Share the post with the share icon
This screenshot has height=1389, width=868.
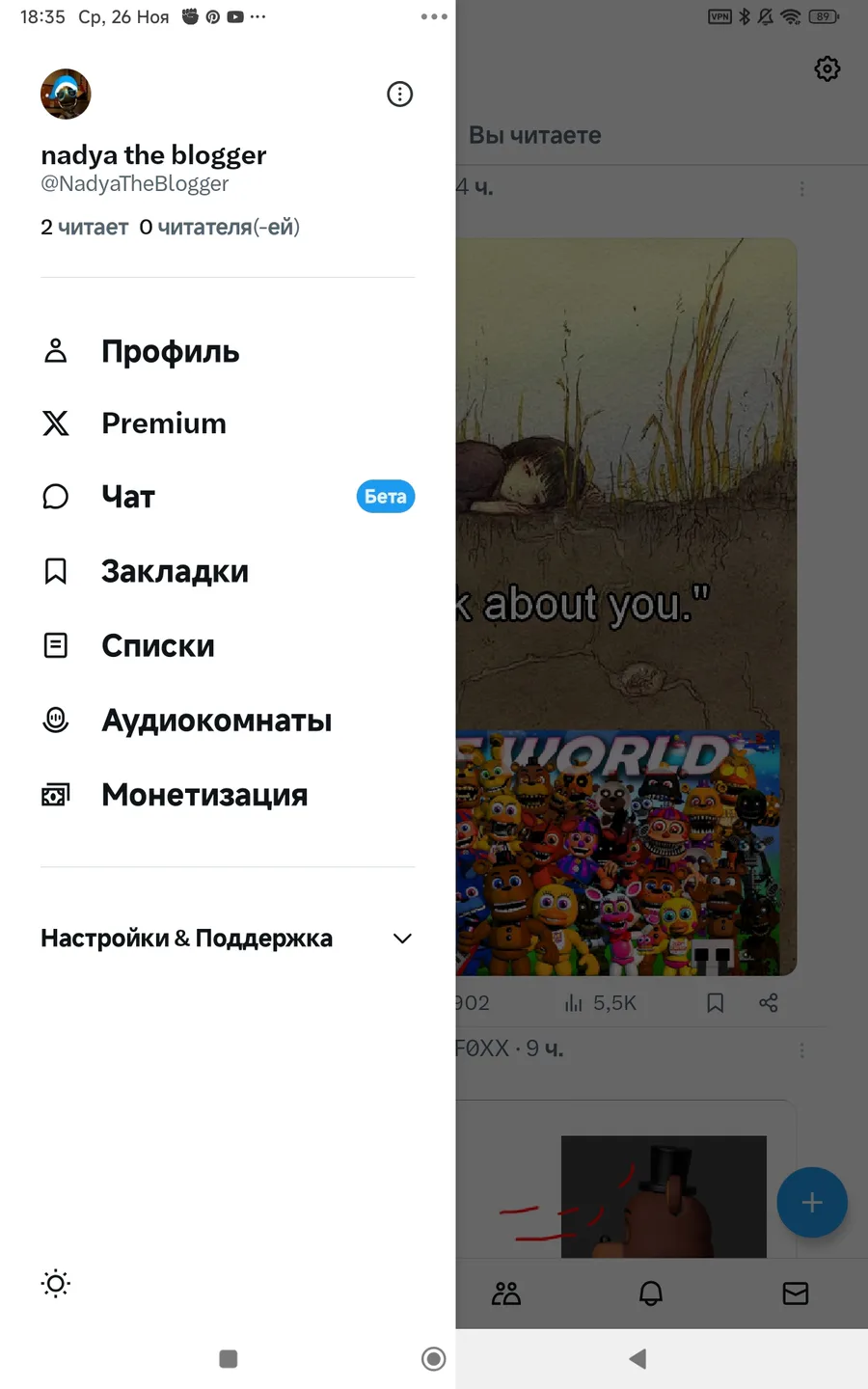(x=769, y=1003)
